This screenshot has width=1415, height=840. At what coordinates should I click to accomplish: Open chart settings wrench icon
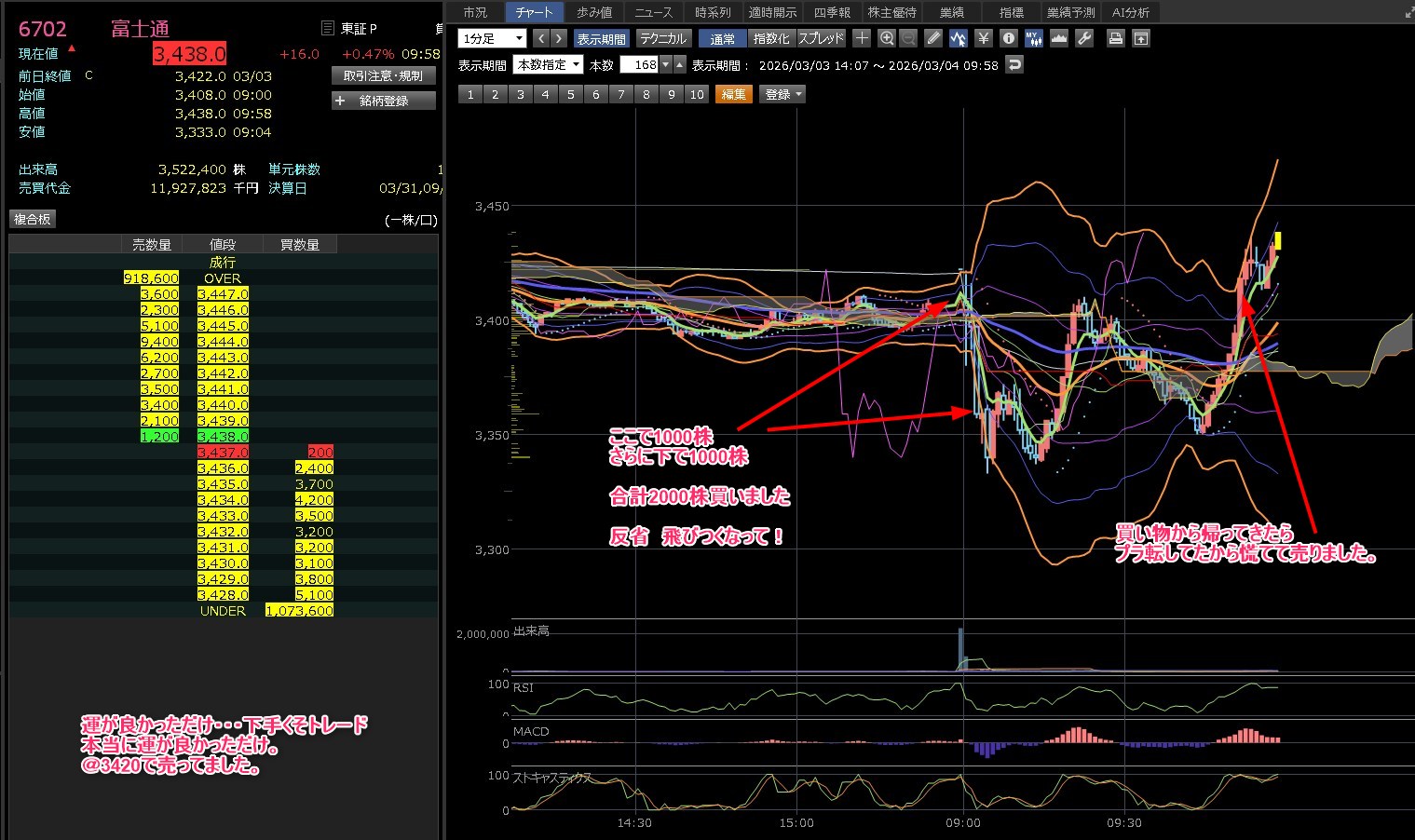pyautogui.click(x=1083, y=38)
